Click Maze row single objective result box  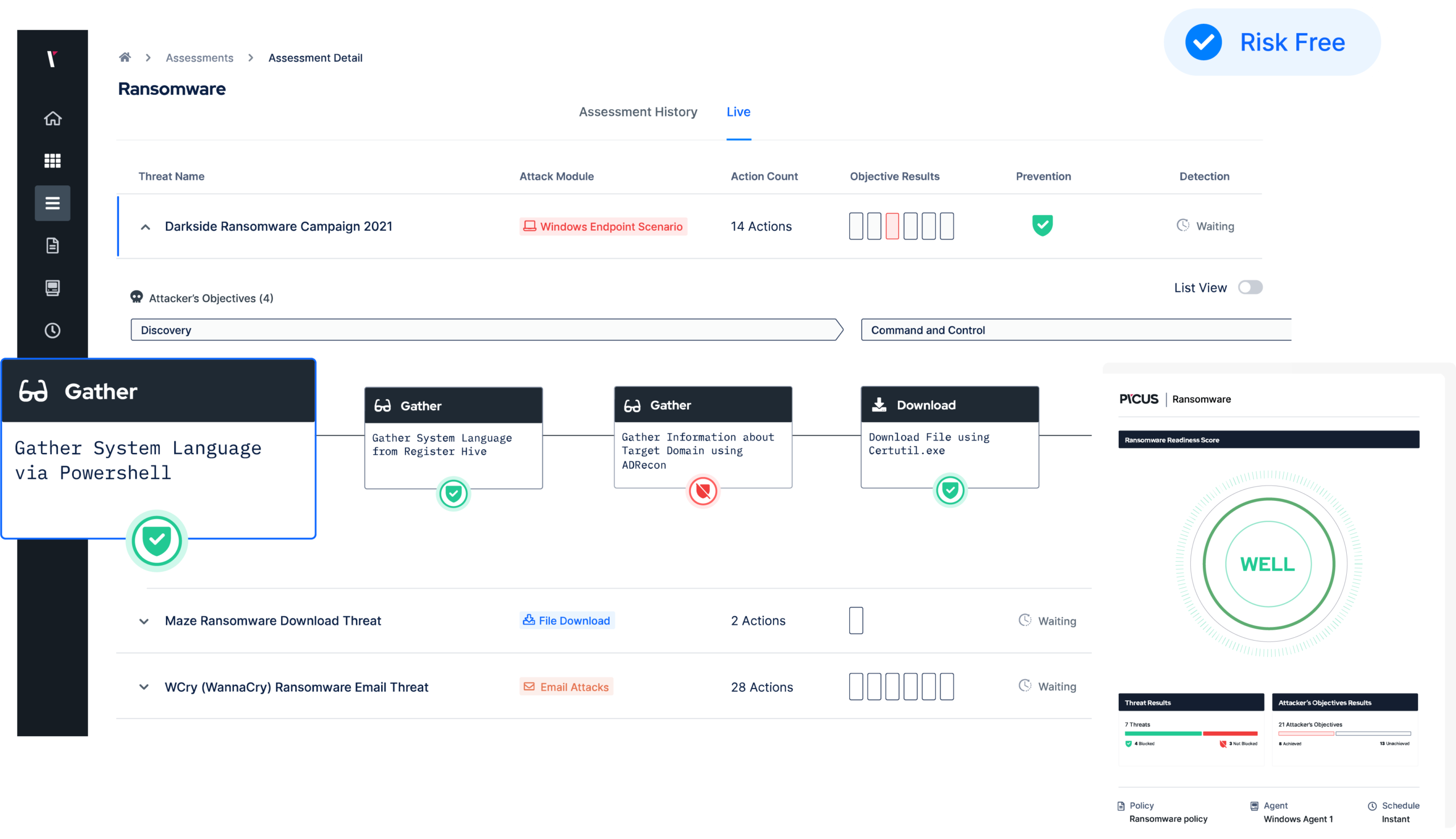pos(856,620)
